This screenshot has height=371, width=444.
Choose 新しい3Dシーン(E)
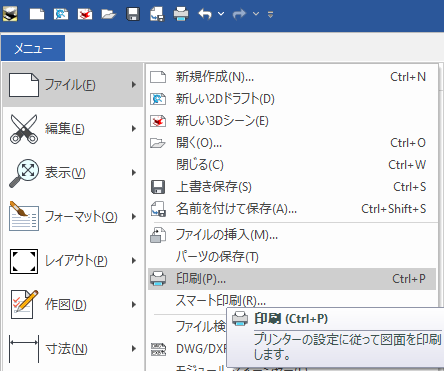pyautogui.click(x=292, y=121)
